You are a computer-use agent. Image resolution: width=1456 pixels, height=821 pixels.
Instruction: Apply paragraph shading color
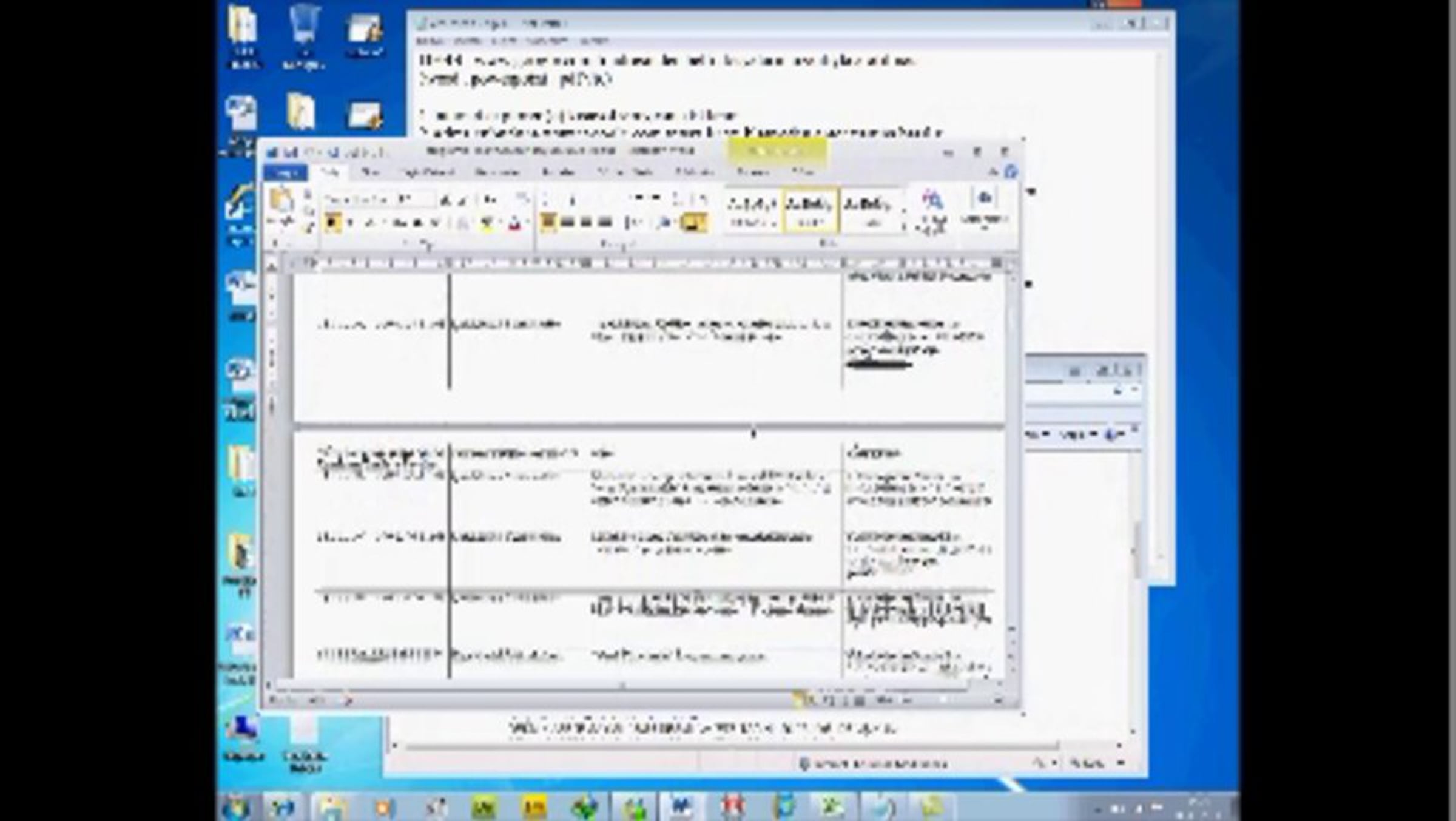click(666, 223)
